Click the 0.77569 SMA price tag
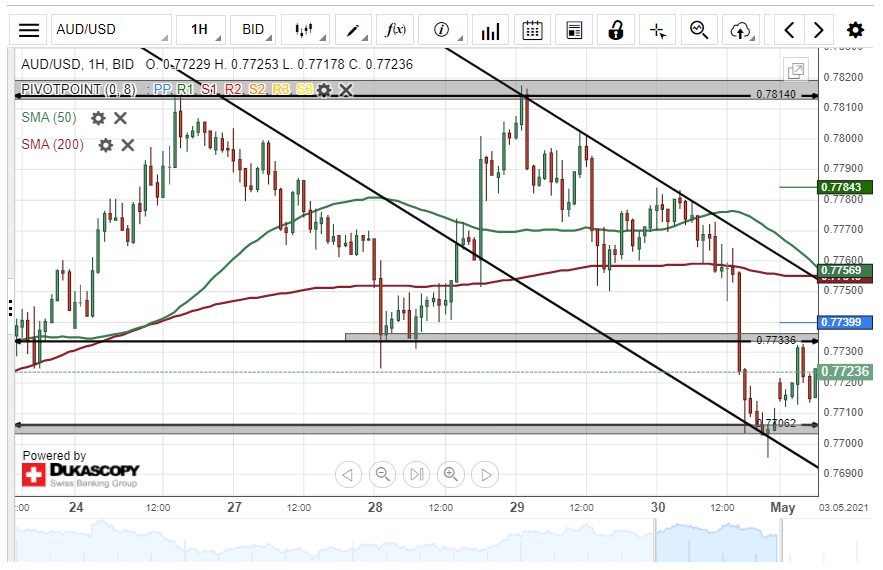Image resolution: width=883 pixels, height=570 pixels. pos(845,270)
